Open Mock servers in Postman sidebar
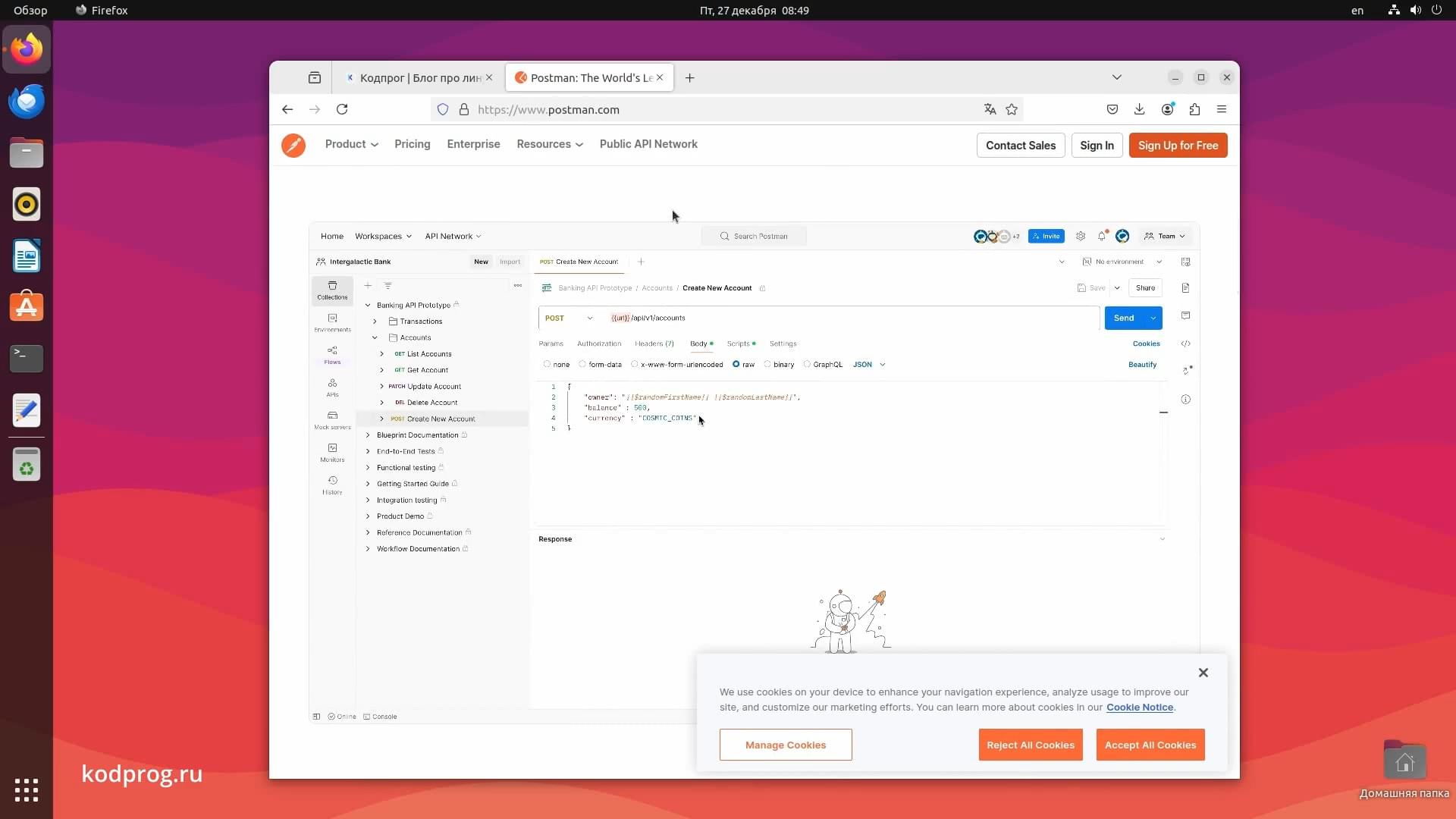 coord(332,420)
